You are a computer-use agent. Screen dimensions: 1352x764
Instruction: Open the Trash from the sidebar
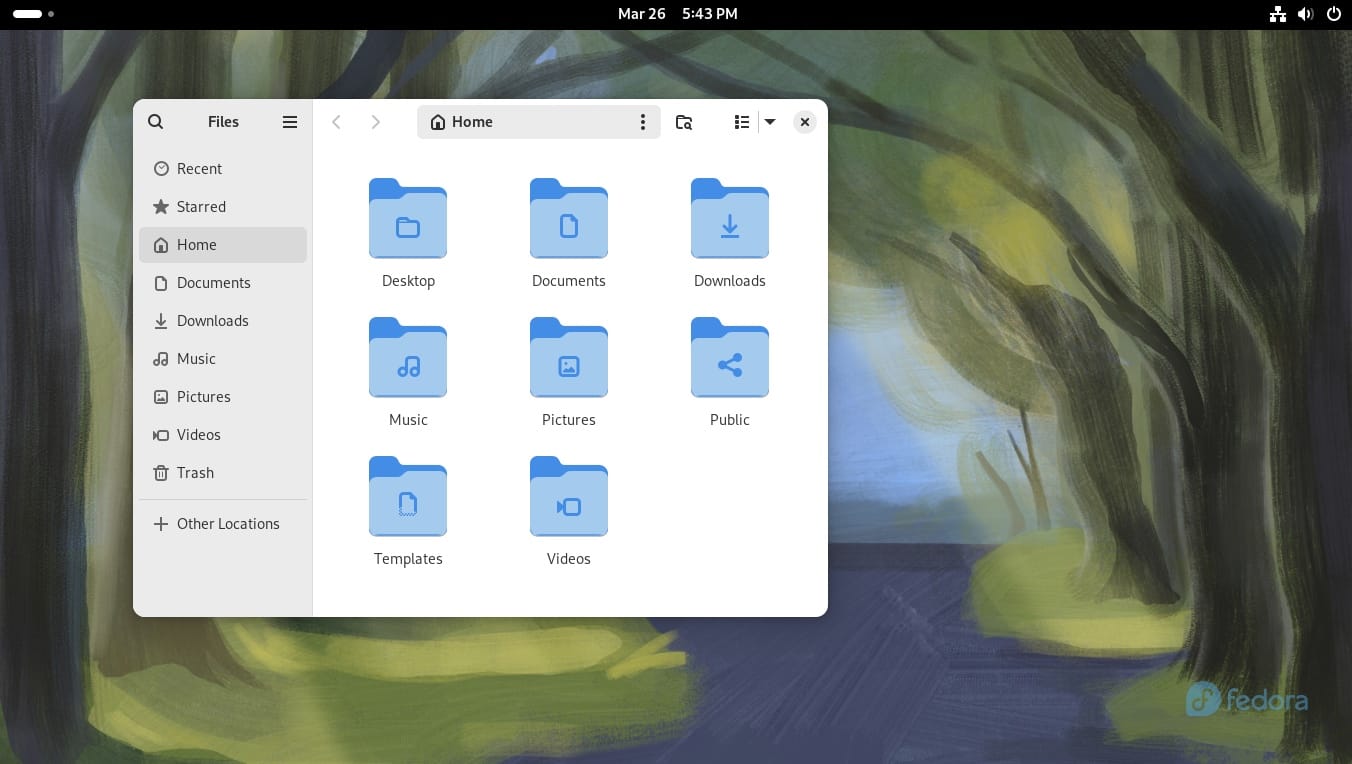[x=195, y=472]
